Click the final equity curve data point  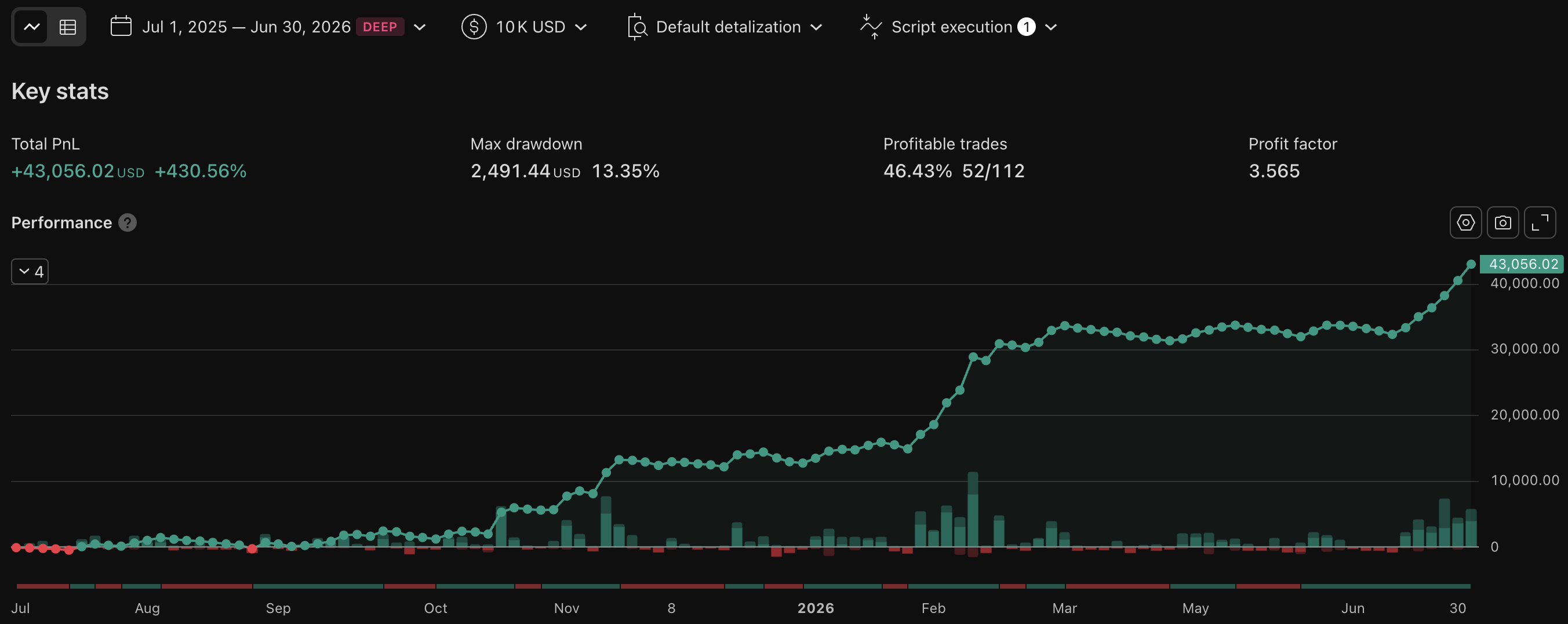pos(1471,264)
